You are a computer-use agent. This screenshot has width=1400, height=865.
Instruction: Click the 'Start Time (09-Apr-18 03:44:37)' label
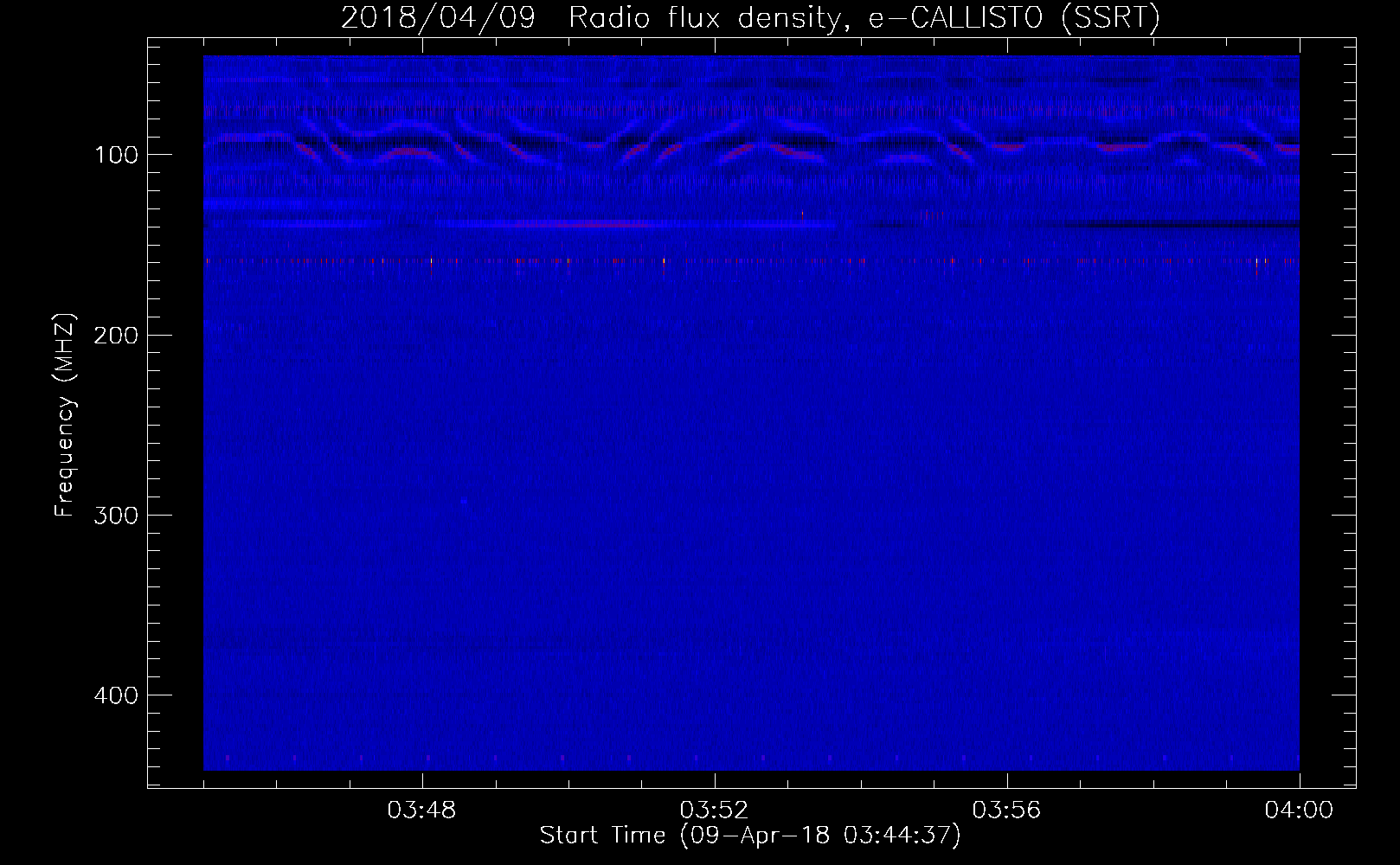750,836
